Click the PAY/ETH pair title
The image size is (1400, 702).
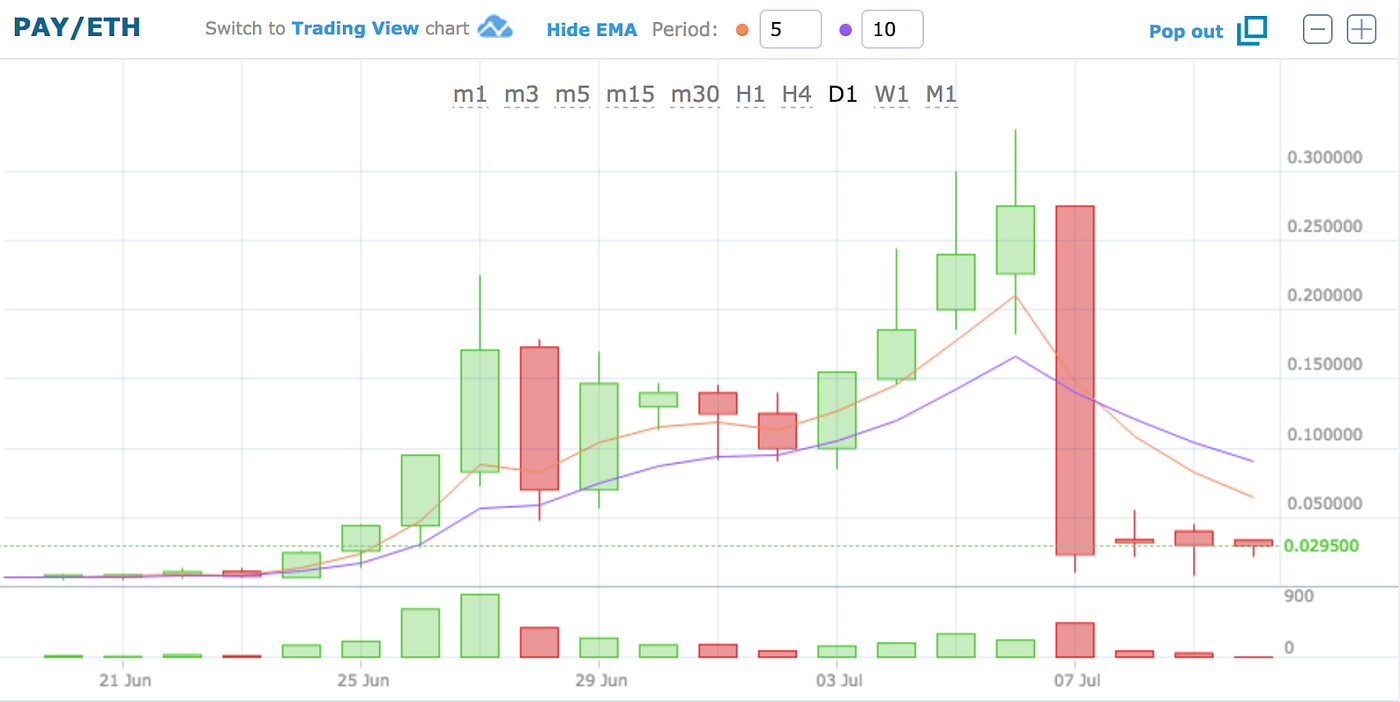(x=77, y=27)
